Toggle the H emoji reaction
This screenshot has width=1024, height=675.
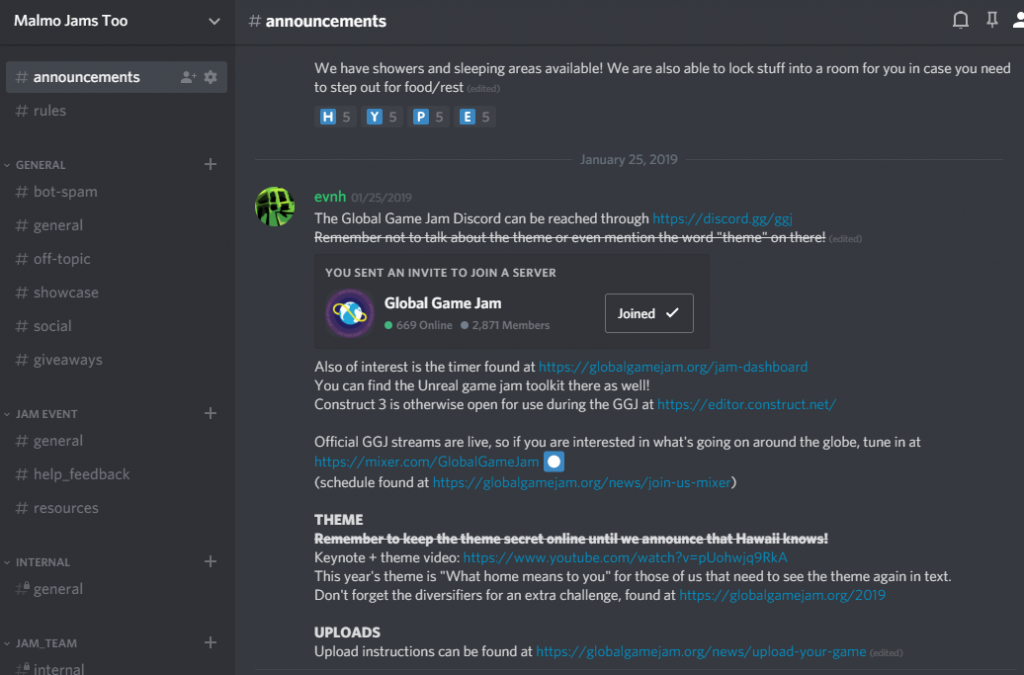335,117
